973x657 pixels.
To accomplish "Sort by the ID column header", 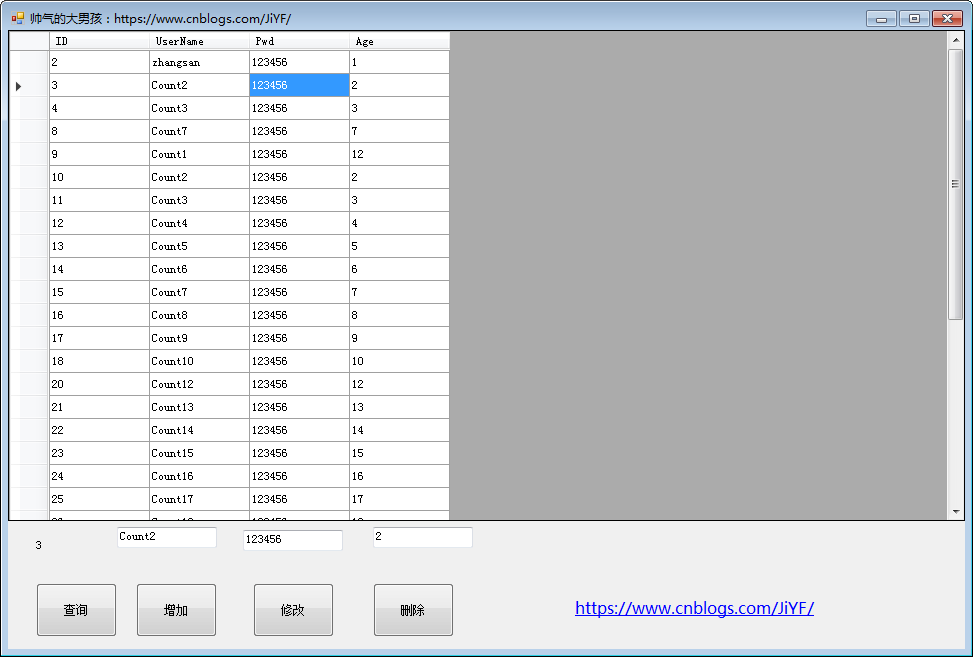I will click(x=99, y=42).
